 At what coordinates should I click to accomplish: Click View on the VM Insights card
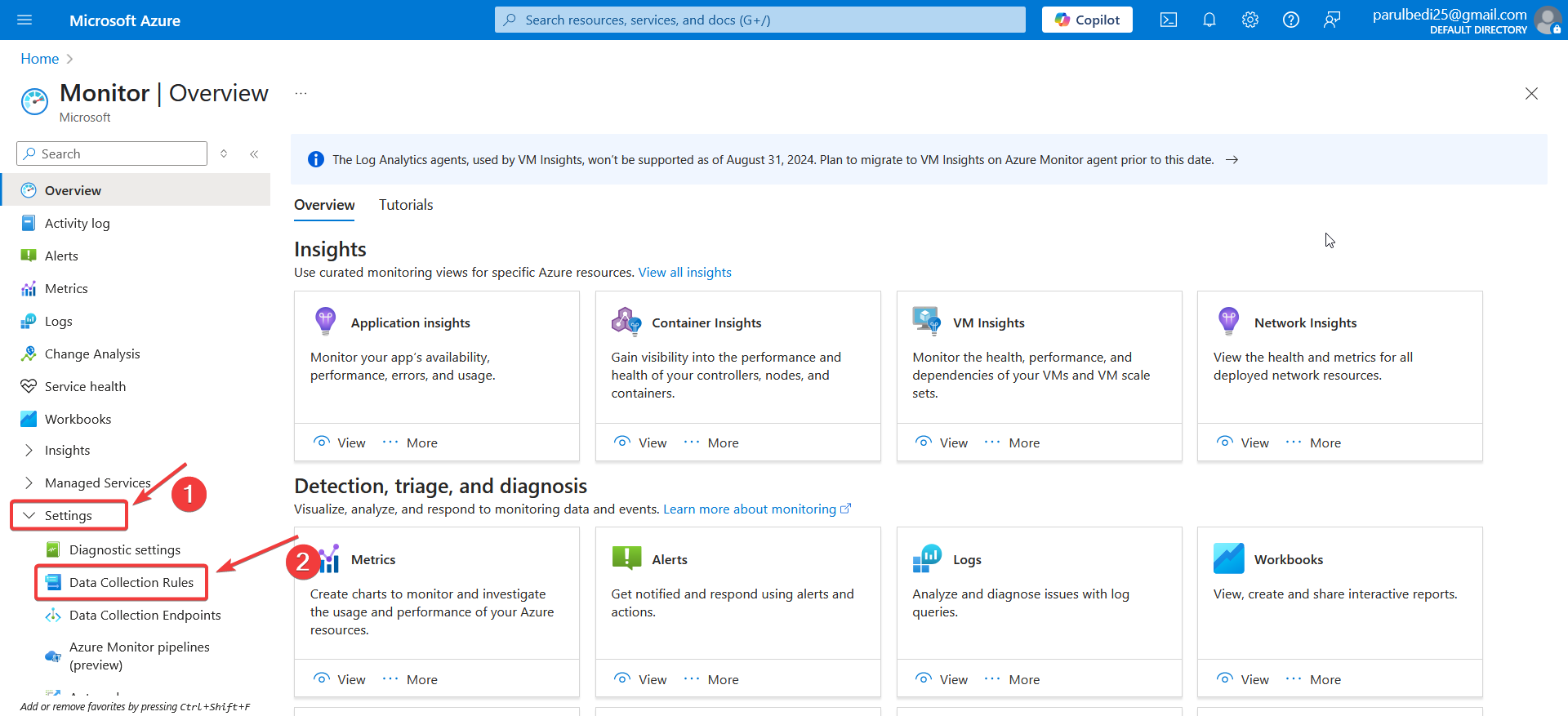click(942, 442)
